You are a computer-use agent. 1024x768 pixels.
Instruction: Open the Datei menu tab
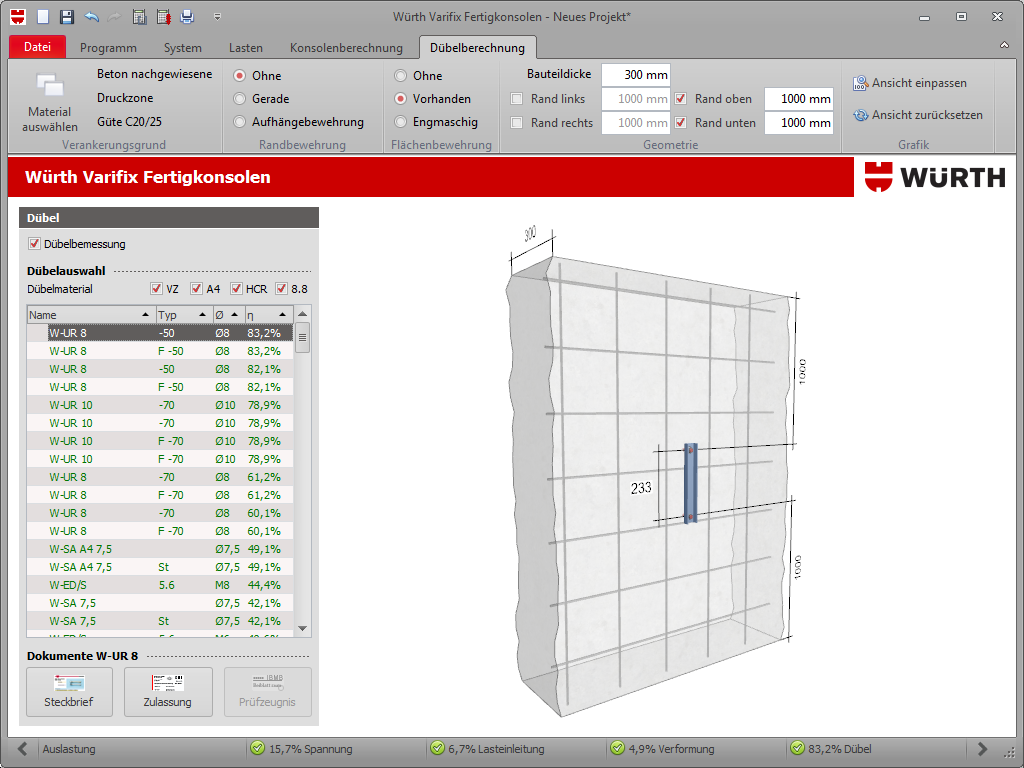37,47
